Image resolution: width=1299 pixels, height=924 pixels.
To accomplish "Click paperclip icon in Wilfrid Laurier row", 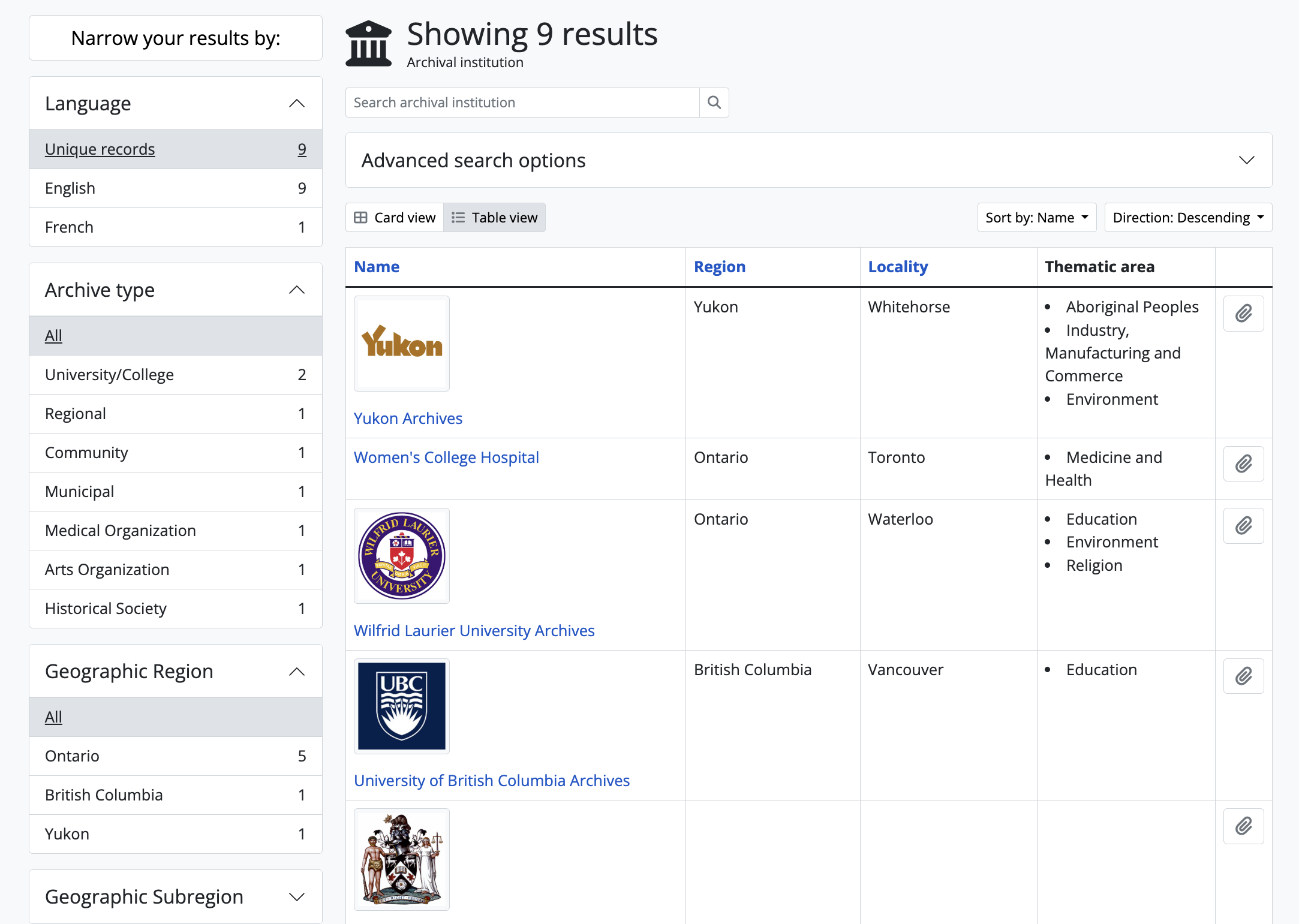I will pyautogui.click(x=1243, y=526).
